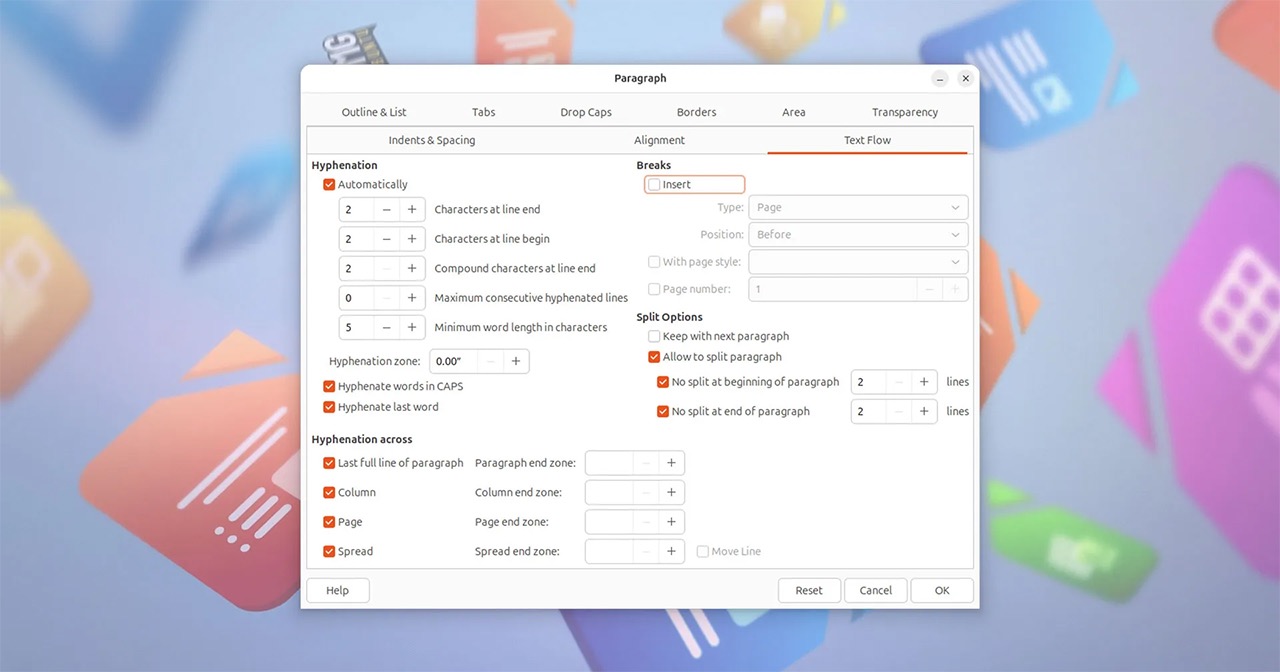This screenshot has width=1280, height=672.
Task: Focus the Page end zone field
Action: (x=610, y=522)
